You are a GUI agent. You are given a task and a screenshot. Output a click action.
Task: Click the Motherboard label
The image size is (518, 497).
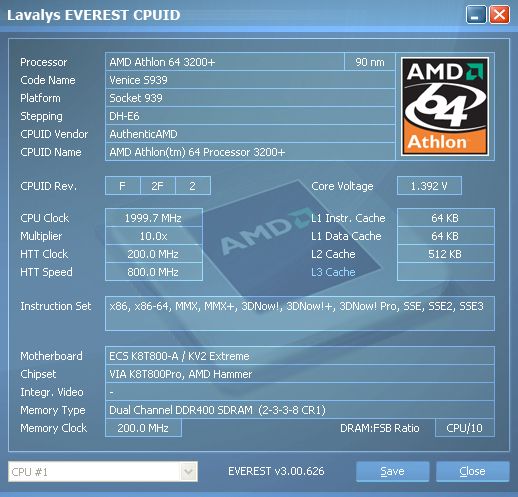(51, 356)
